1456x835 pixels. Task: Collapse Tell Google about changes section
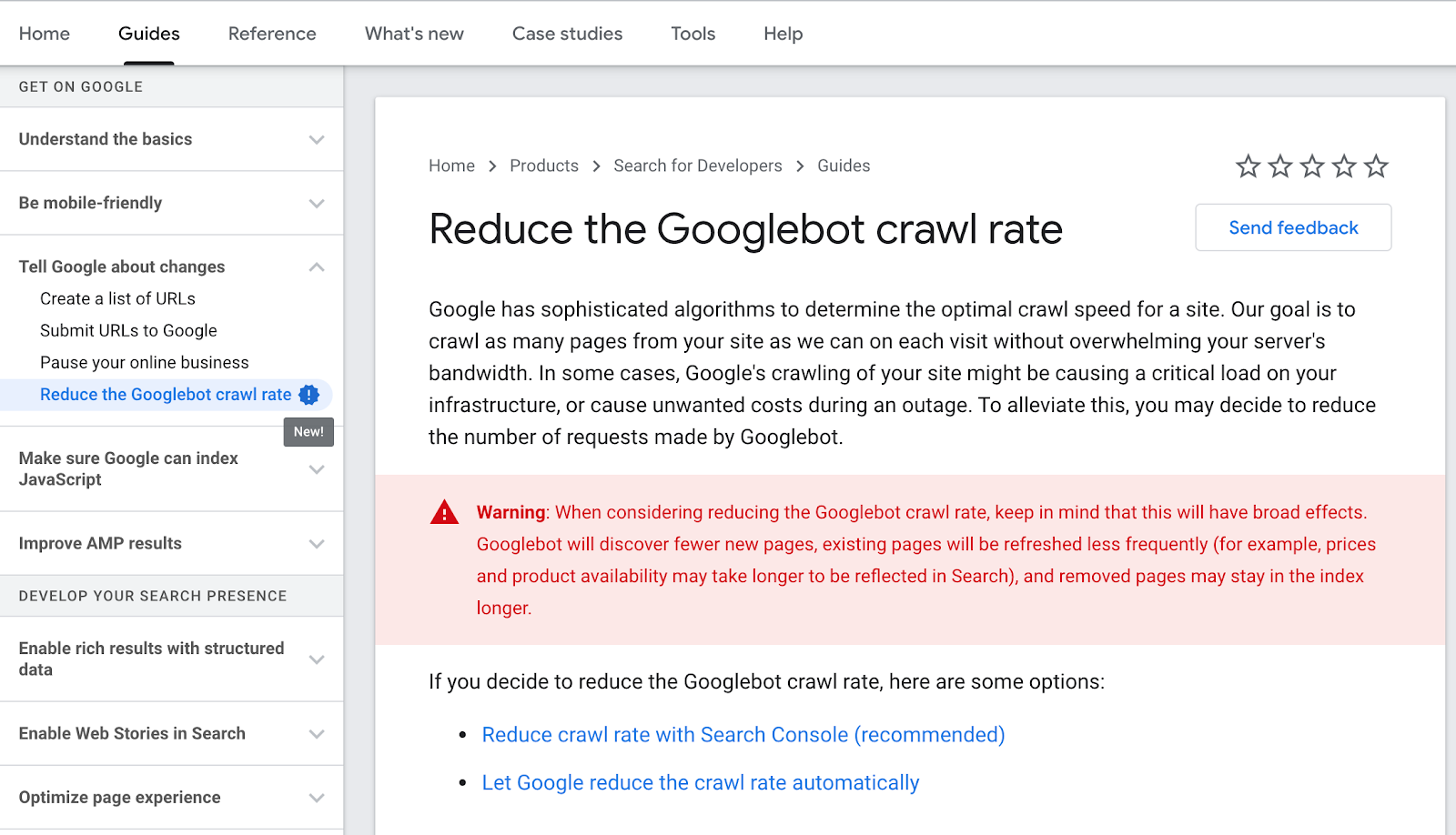pos(316,267)
